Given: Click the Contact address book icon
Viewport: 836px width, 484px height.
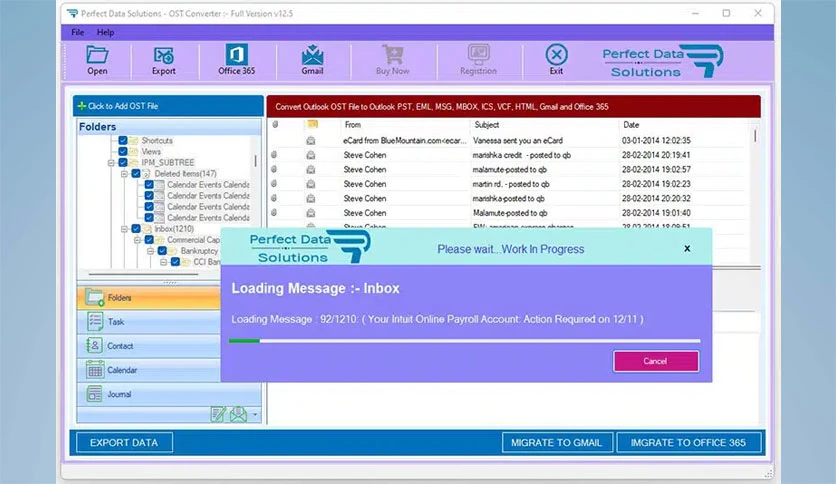Looking at the screenshot, I should tap(94, 345).
